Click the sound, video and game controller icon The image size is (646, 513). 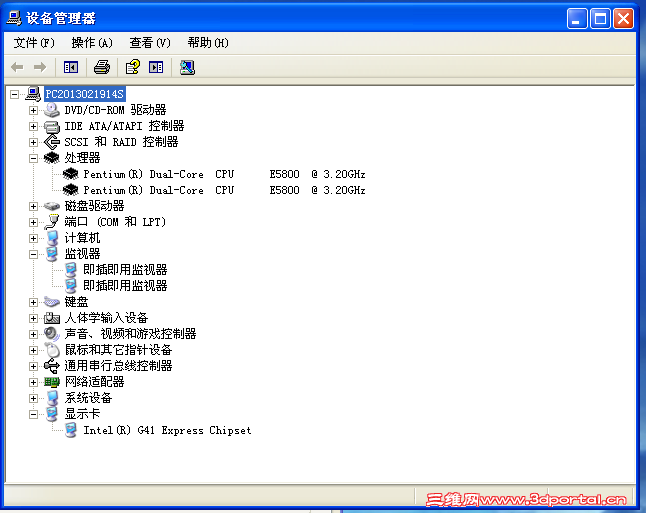52,334
